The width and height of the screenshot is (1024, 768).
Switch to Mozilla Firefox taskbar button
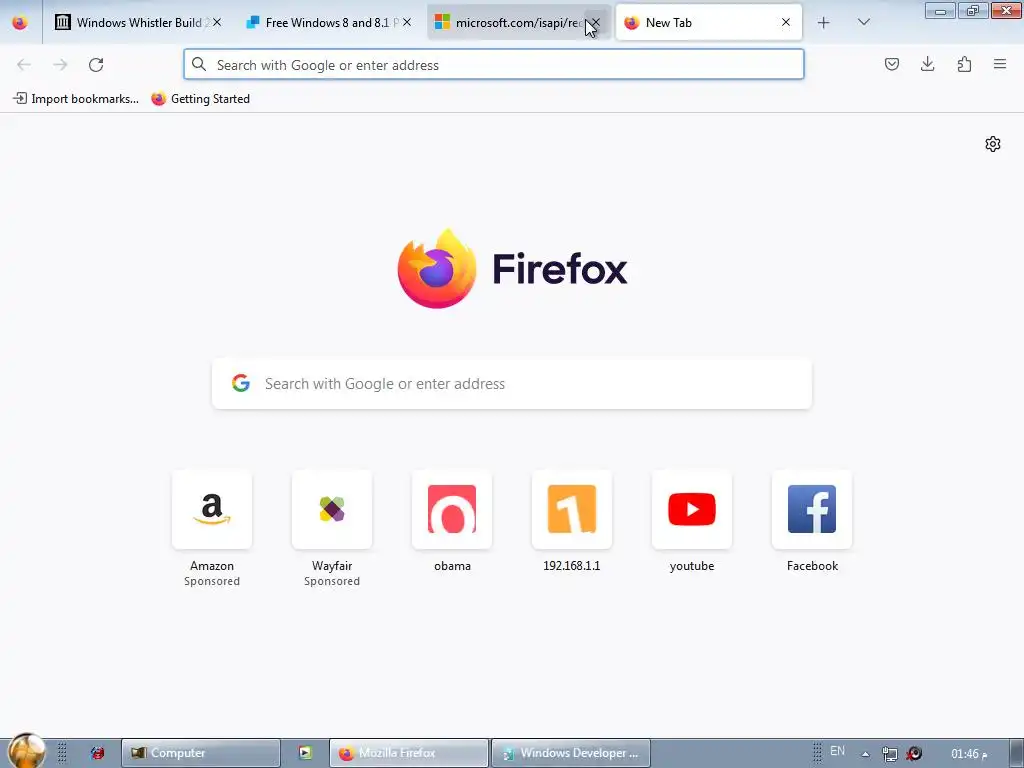point(409,753)
